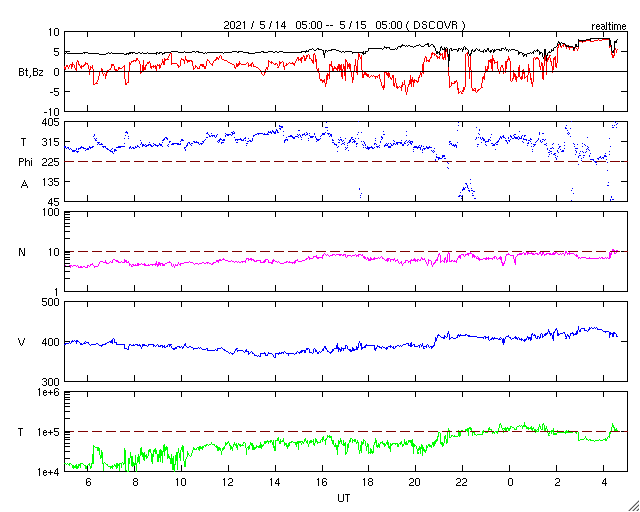Image resolution: width=640 pixels, height=512 pixels.
Task: Click the 'UT' time axis label
Action: tap(344, 498)
